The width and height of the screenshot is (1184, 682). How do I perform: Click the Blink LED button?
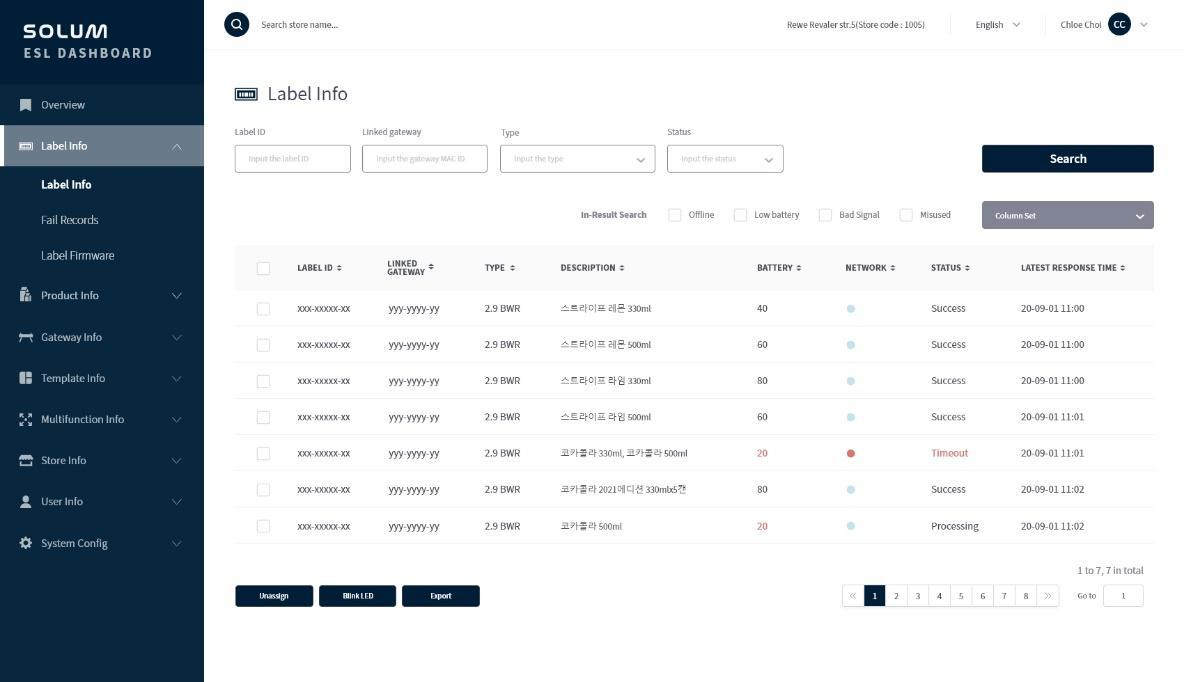coord(357,596)
